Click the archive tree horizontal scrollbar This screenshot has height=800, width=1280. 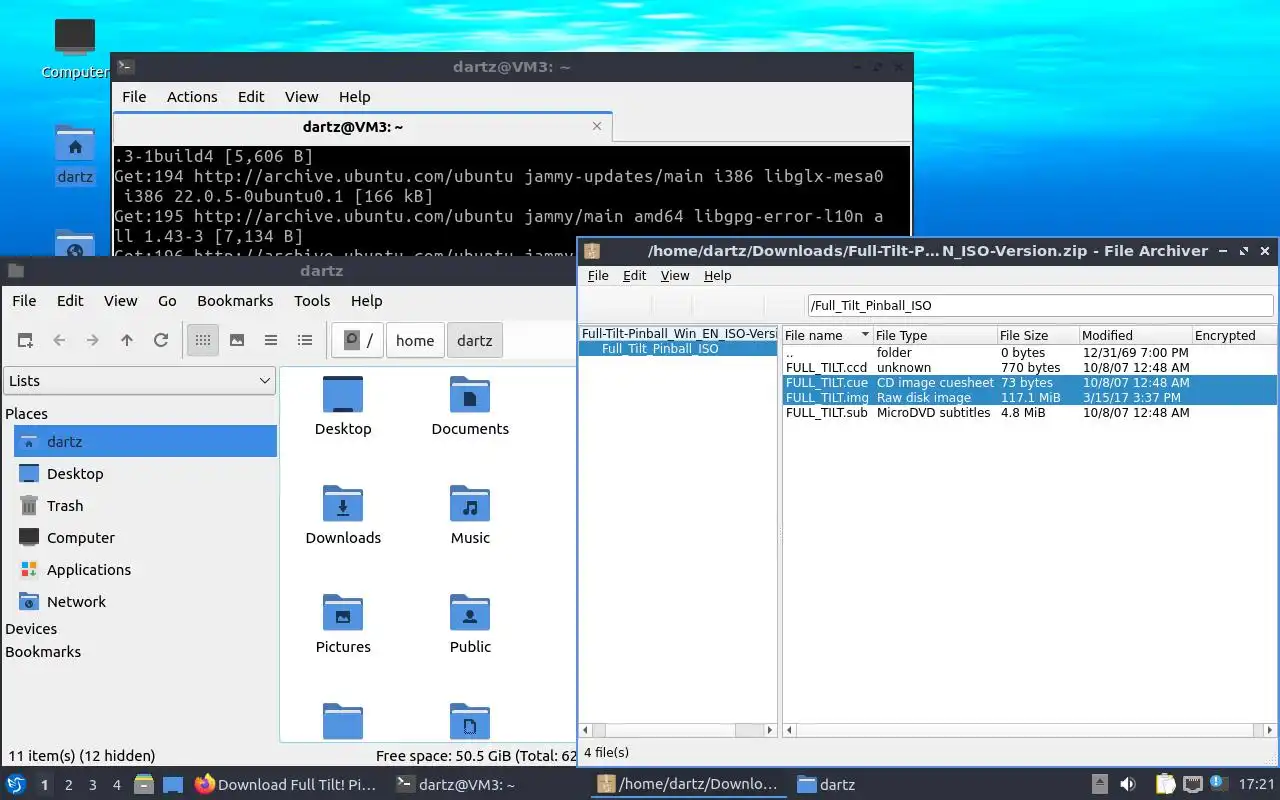pyautogui.click(x=678, y=730)
